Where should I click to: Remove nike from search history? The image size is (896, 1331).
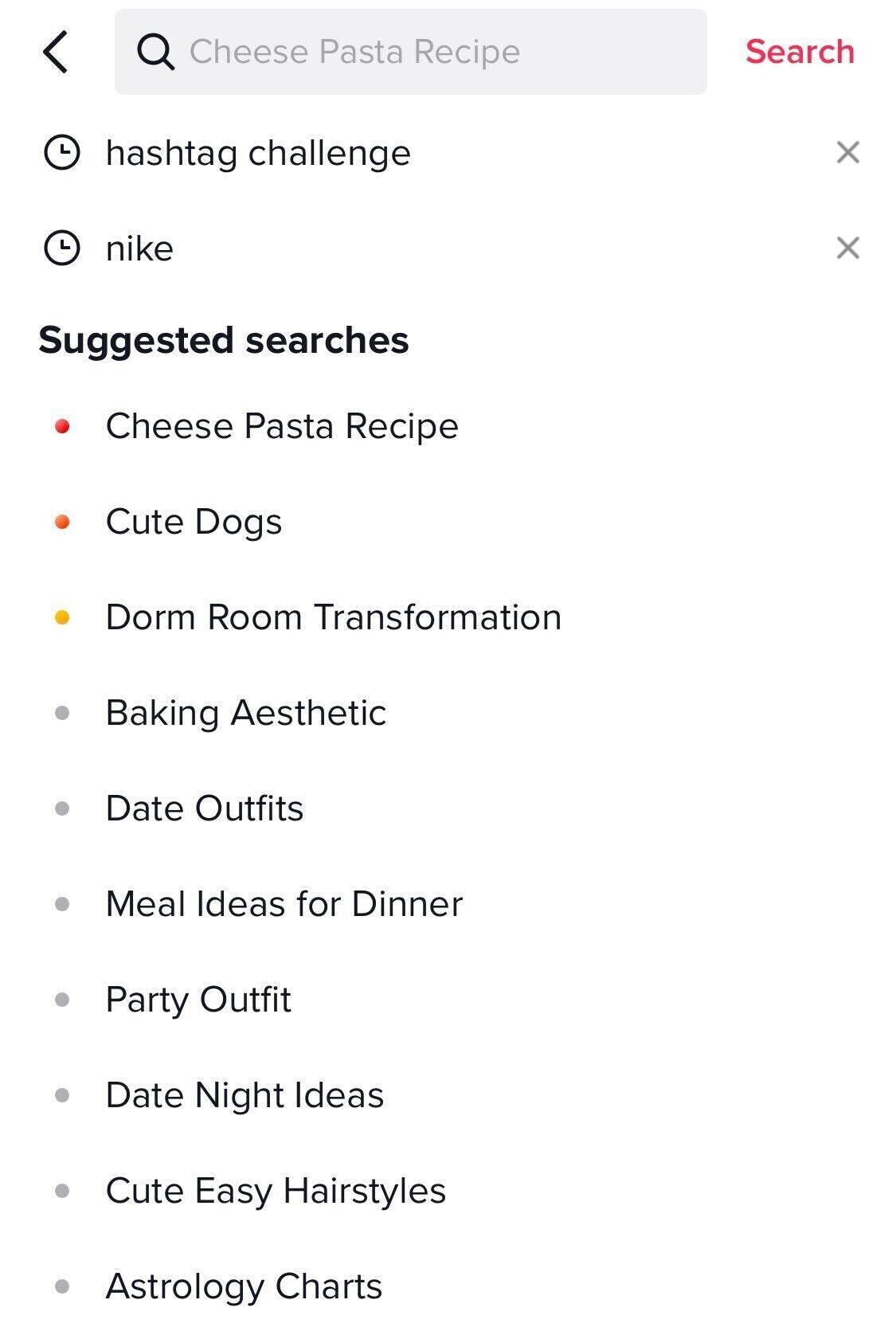847,248
